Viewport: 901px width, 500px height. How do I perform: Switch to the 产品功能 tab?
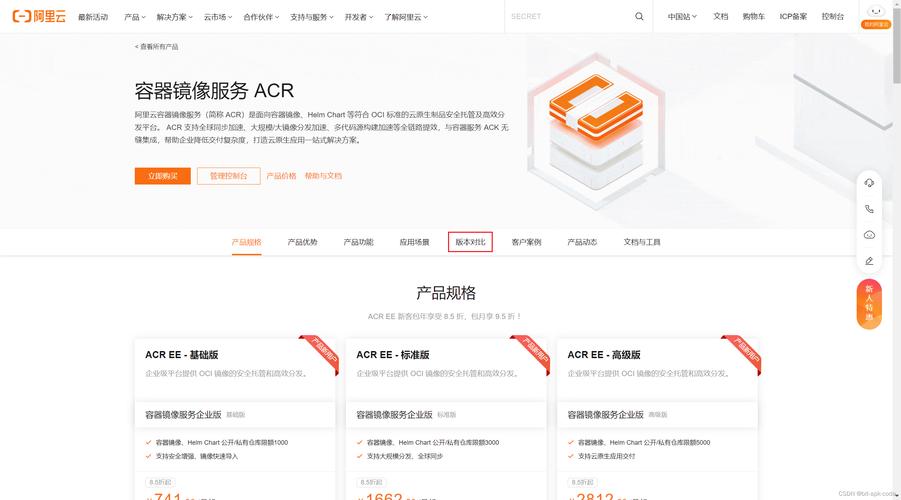(359, 242)
